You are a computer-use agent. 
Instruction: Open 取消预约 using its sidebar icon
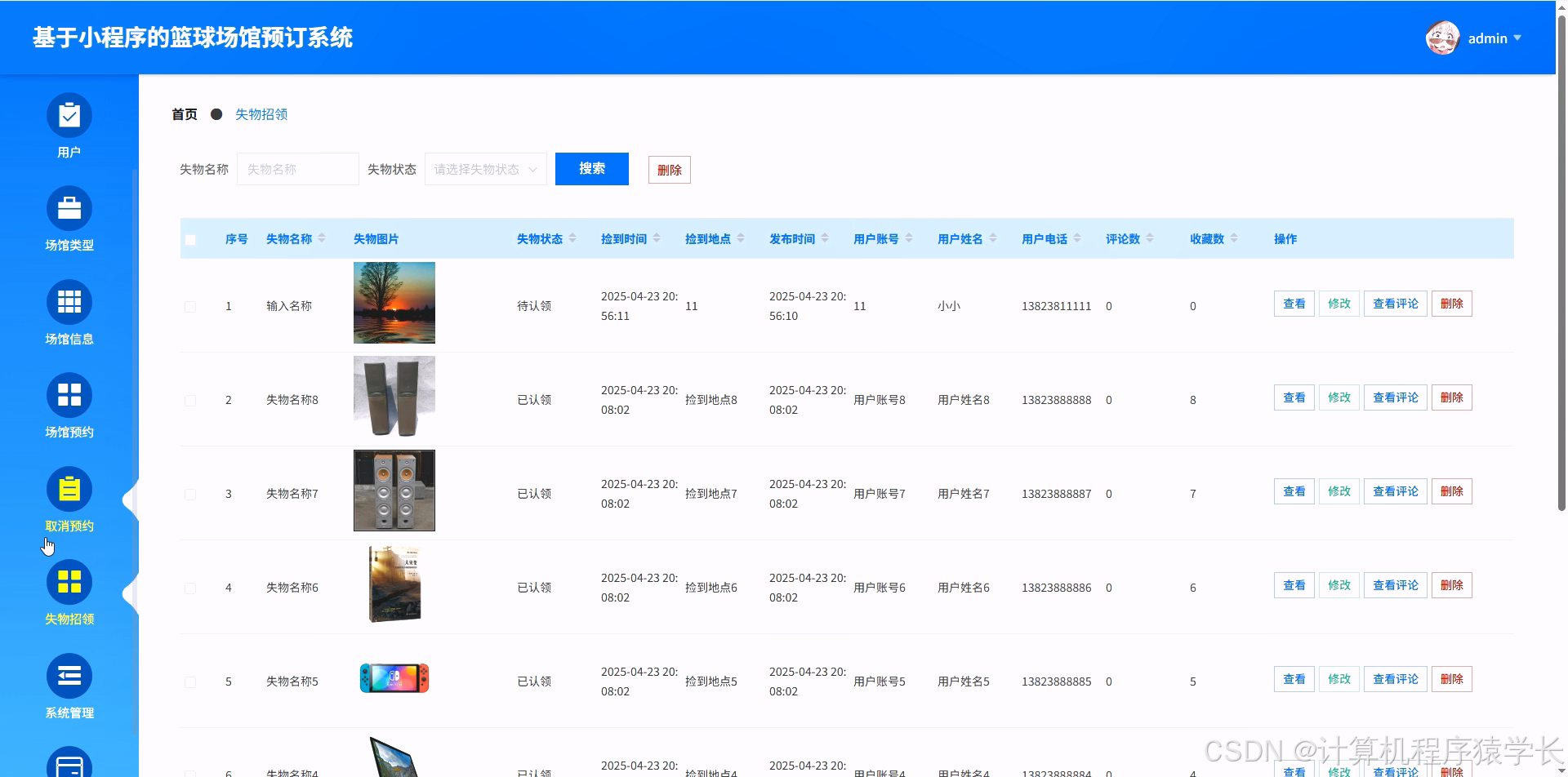[x=69, y=490]
